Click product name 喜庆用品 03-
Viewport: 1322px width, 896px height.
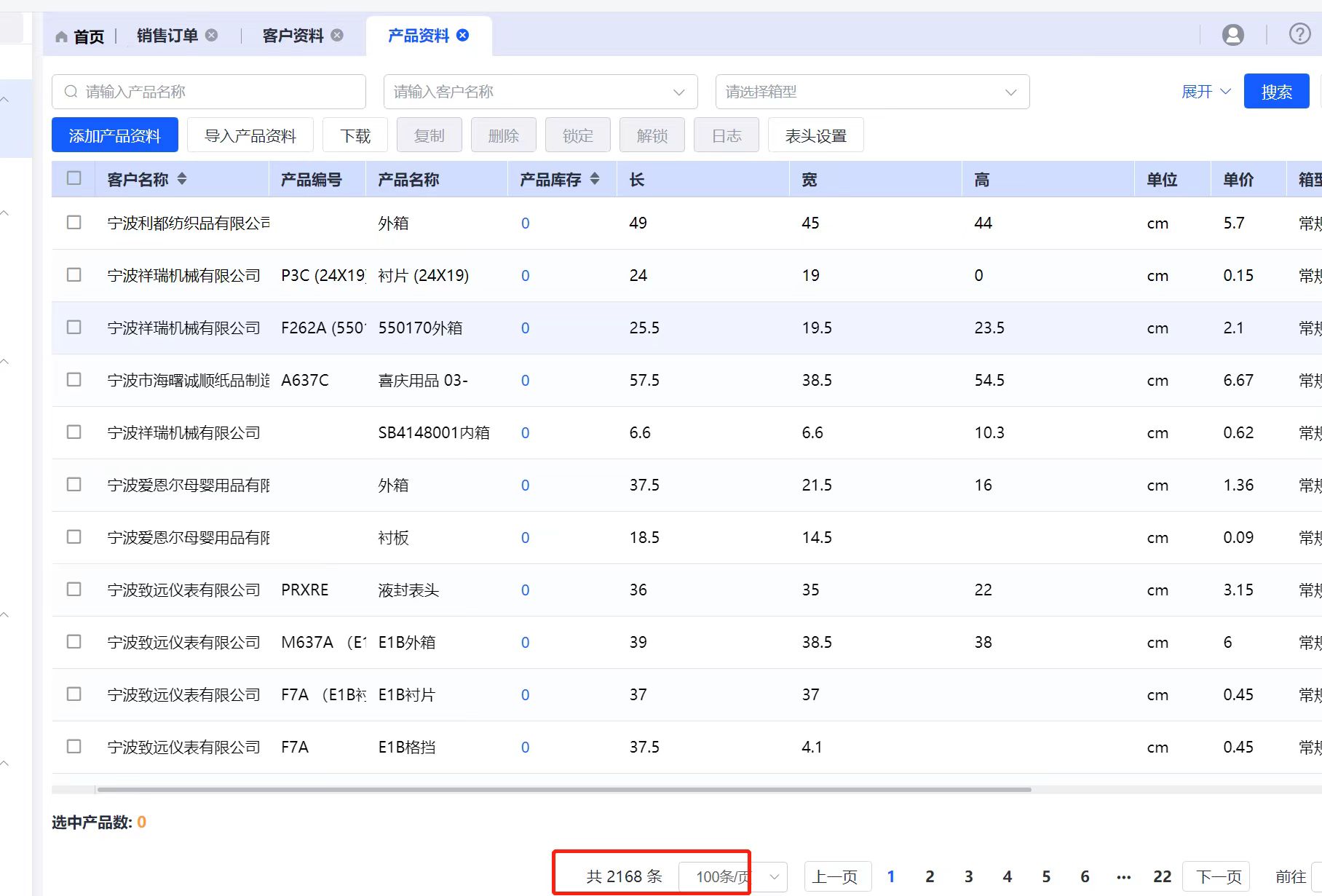click(x=423, y=381)
